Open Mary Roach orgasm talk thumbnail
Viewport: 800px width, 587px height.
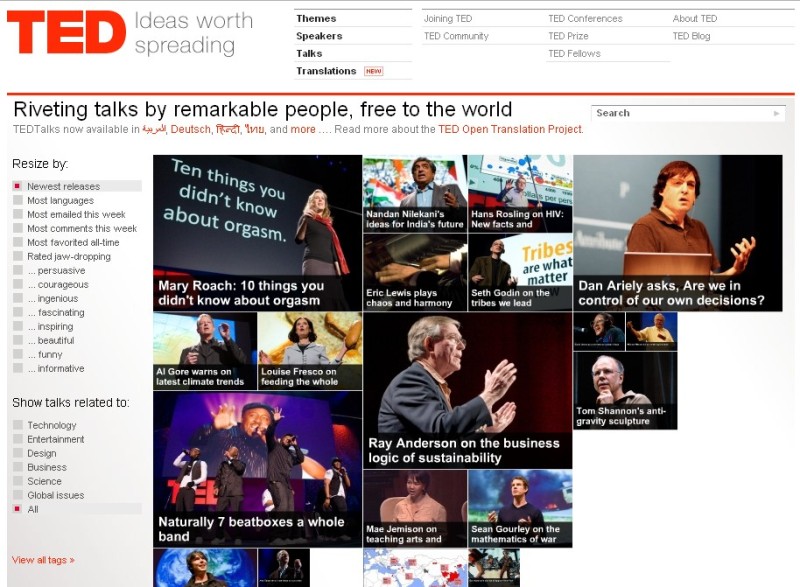[257, 233]
